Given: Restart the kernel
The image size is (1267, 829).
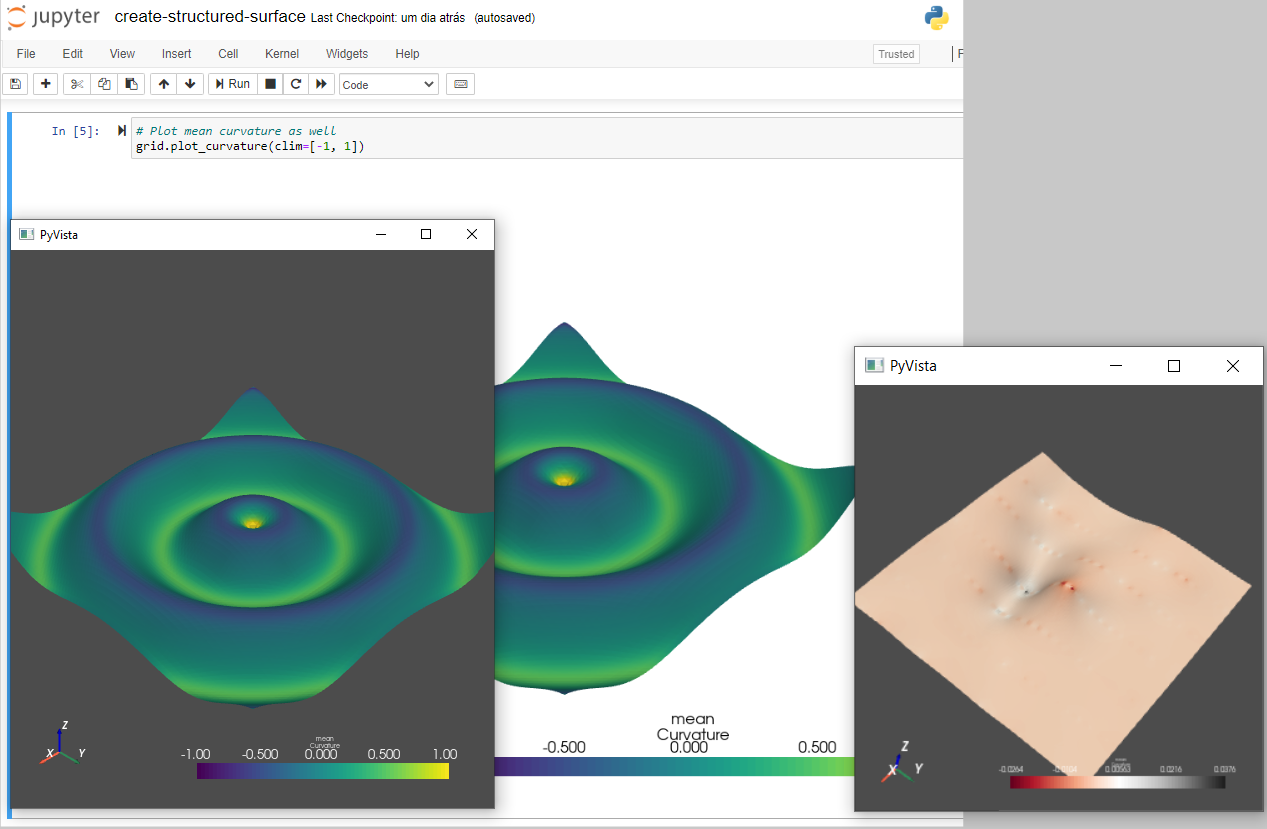Looking at the screenshot, I should pos(295,83).
